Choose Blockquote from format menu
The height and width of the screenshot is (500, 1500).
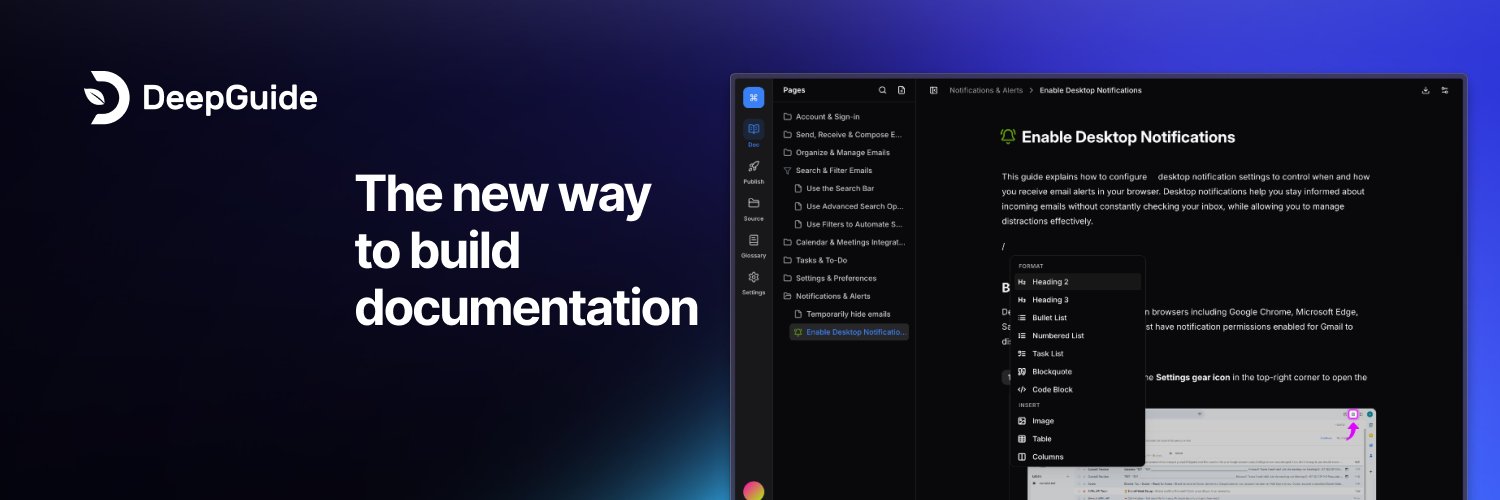pyautogui.click(x=1077, y=372)
